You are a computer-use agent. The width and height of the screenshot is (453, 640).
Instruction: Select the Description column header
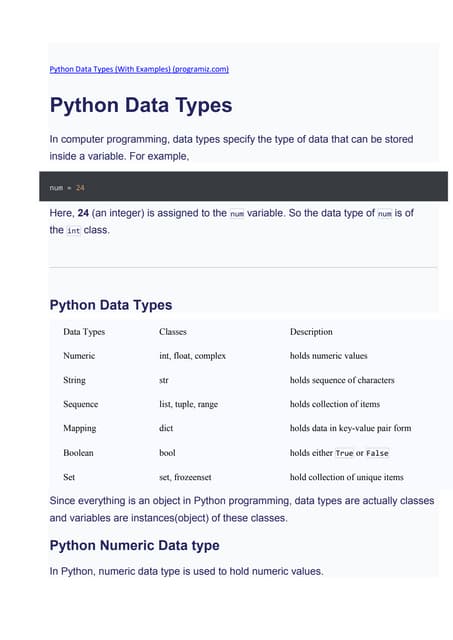[311, 332]
